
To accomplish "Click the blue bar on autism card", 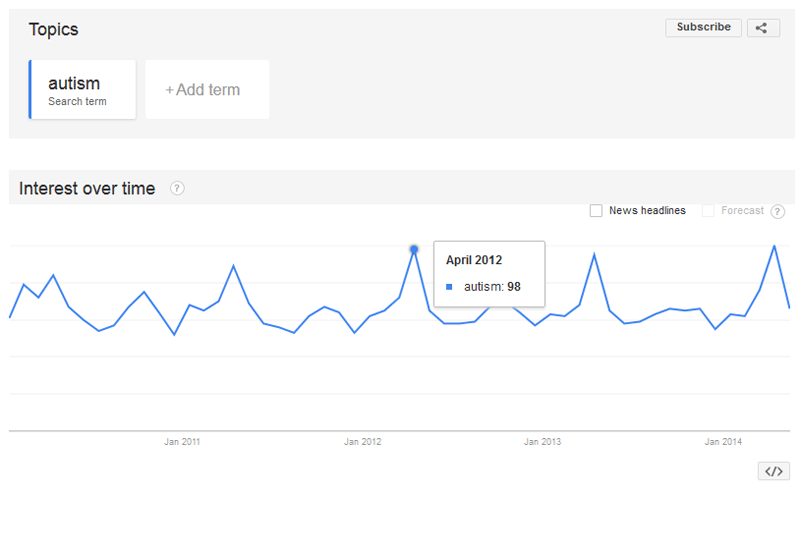I will click(x=31, y=90).
